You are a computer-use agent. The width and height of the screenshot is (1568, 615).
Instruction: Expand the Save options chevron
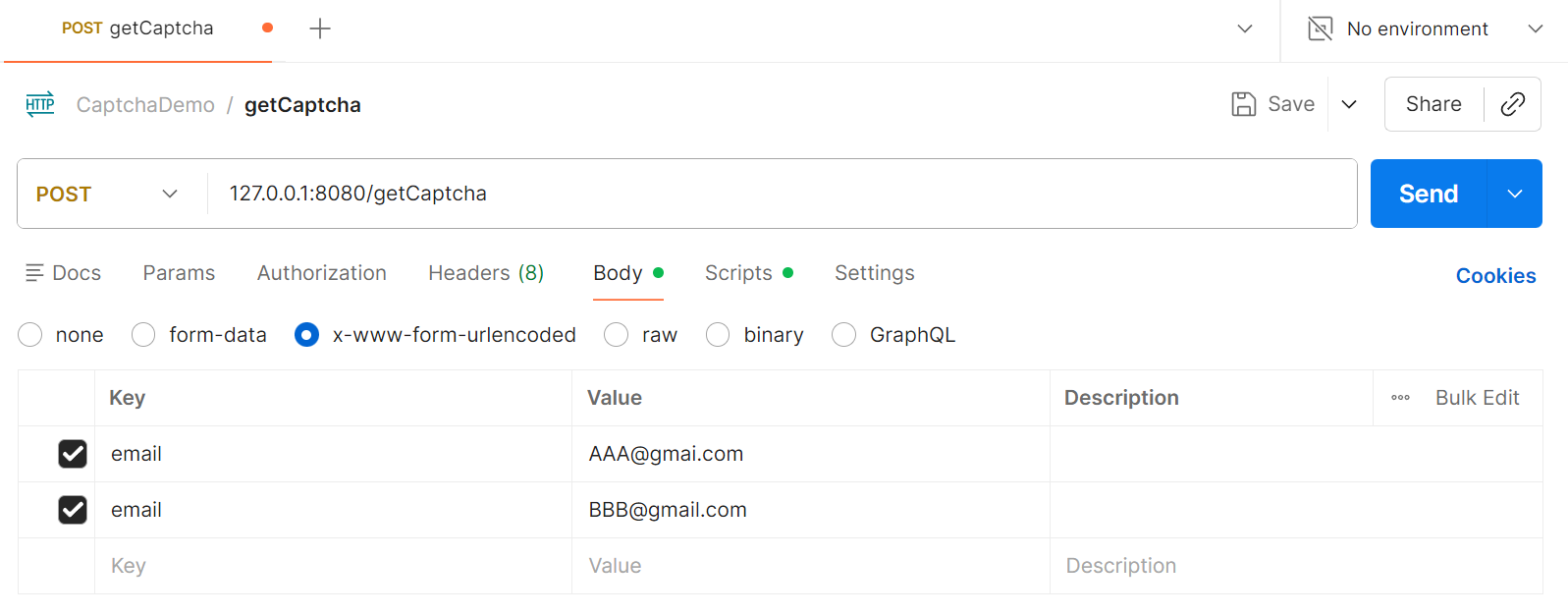coord(1349,104)
